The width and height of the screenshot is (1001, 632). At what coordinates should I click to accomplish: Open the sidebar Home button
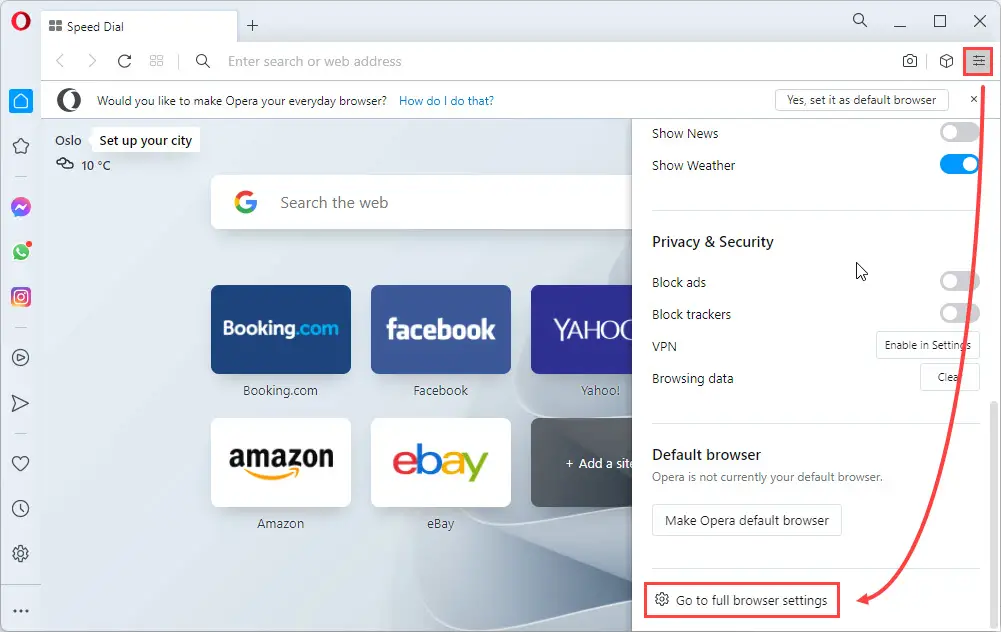point(21,101)
